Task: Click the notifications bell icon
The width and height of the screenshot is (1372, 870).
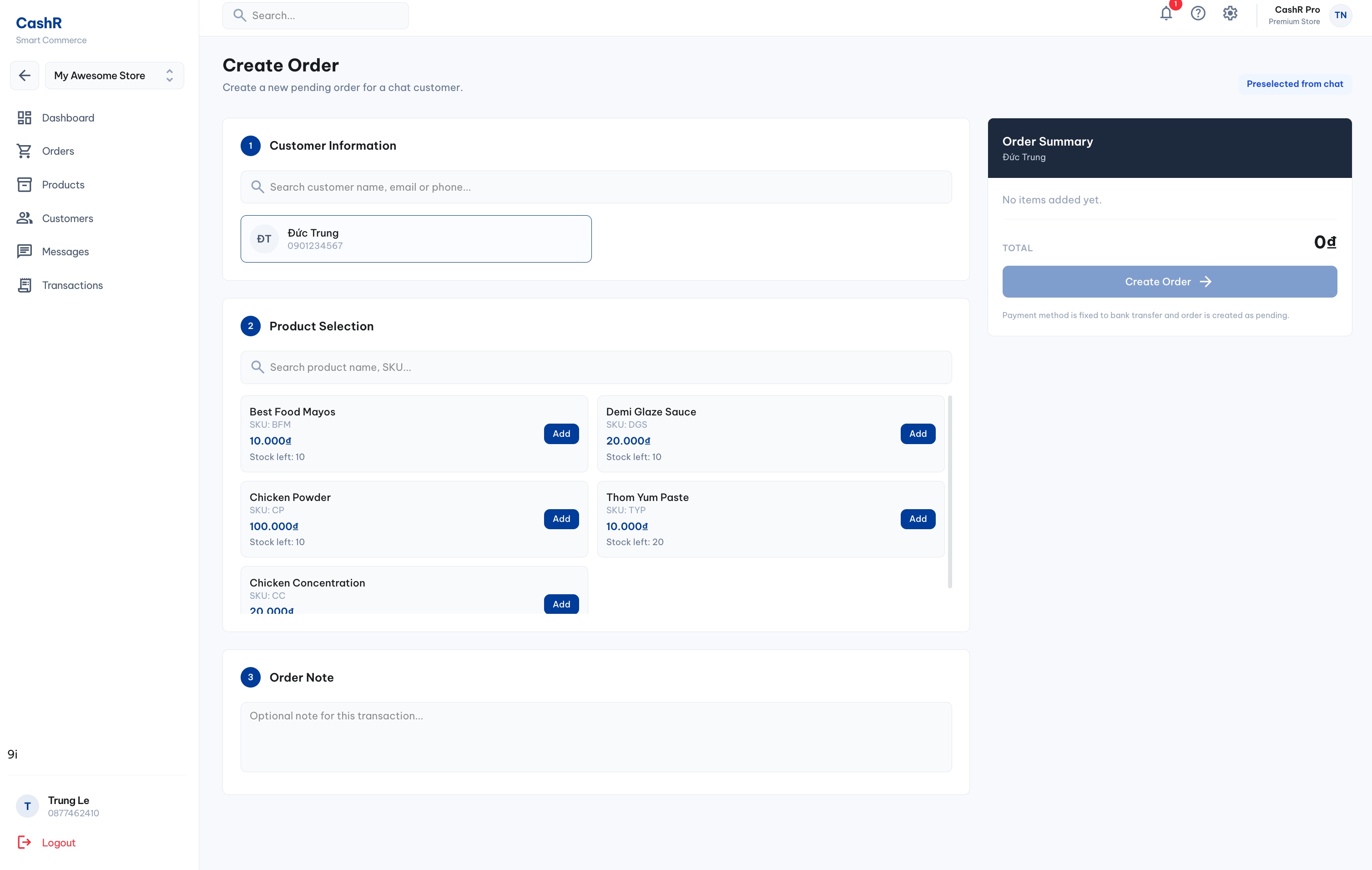Action: pyautogui.click(x=1166, y=14)
